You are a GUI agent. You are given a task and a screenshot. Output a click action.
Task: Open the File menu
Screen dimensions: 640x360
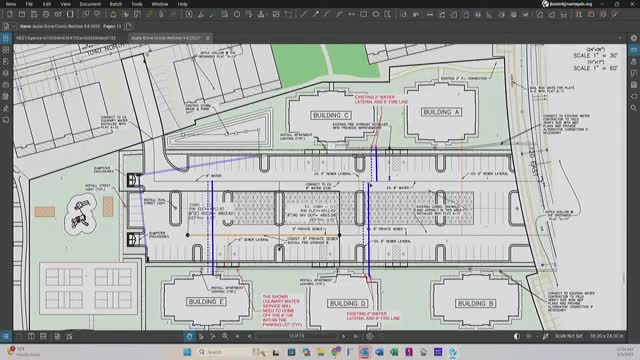29,4
